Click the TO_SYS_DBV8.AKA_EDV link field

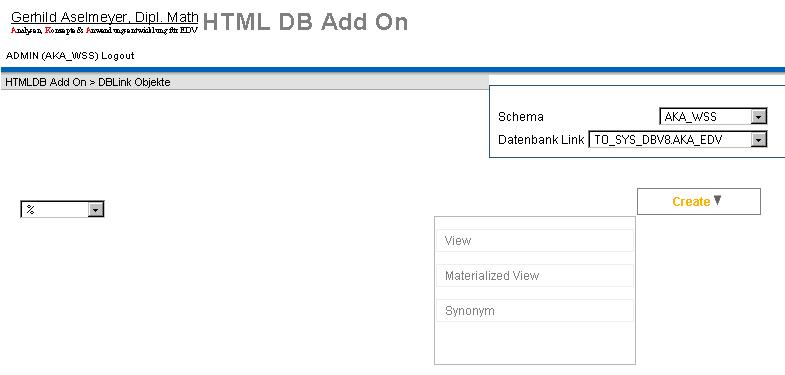pyautogui.click(x=677, y=140)
